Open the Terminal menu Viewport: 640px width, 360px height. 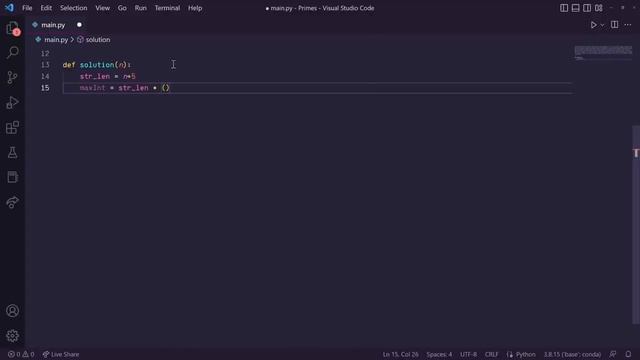tap(167, 8)
